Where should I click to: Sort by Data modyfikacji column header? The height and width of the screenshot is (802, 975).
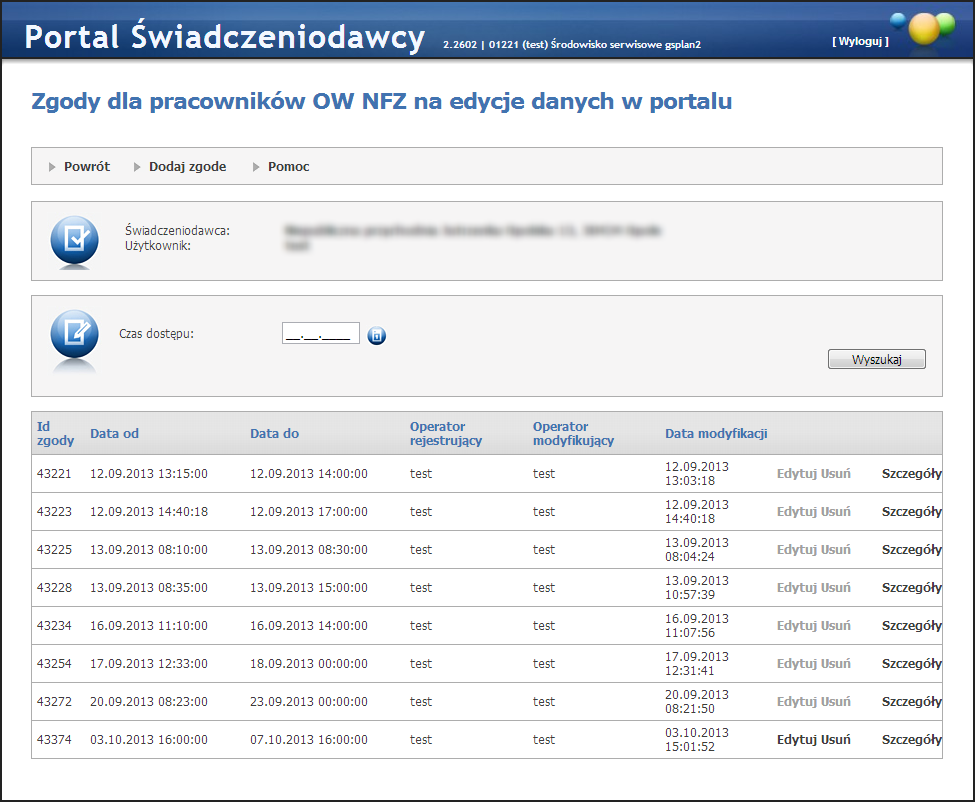[715, 434]
